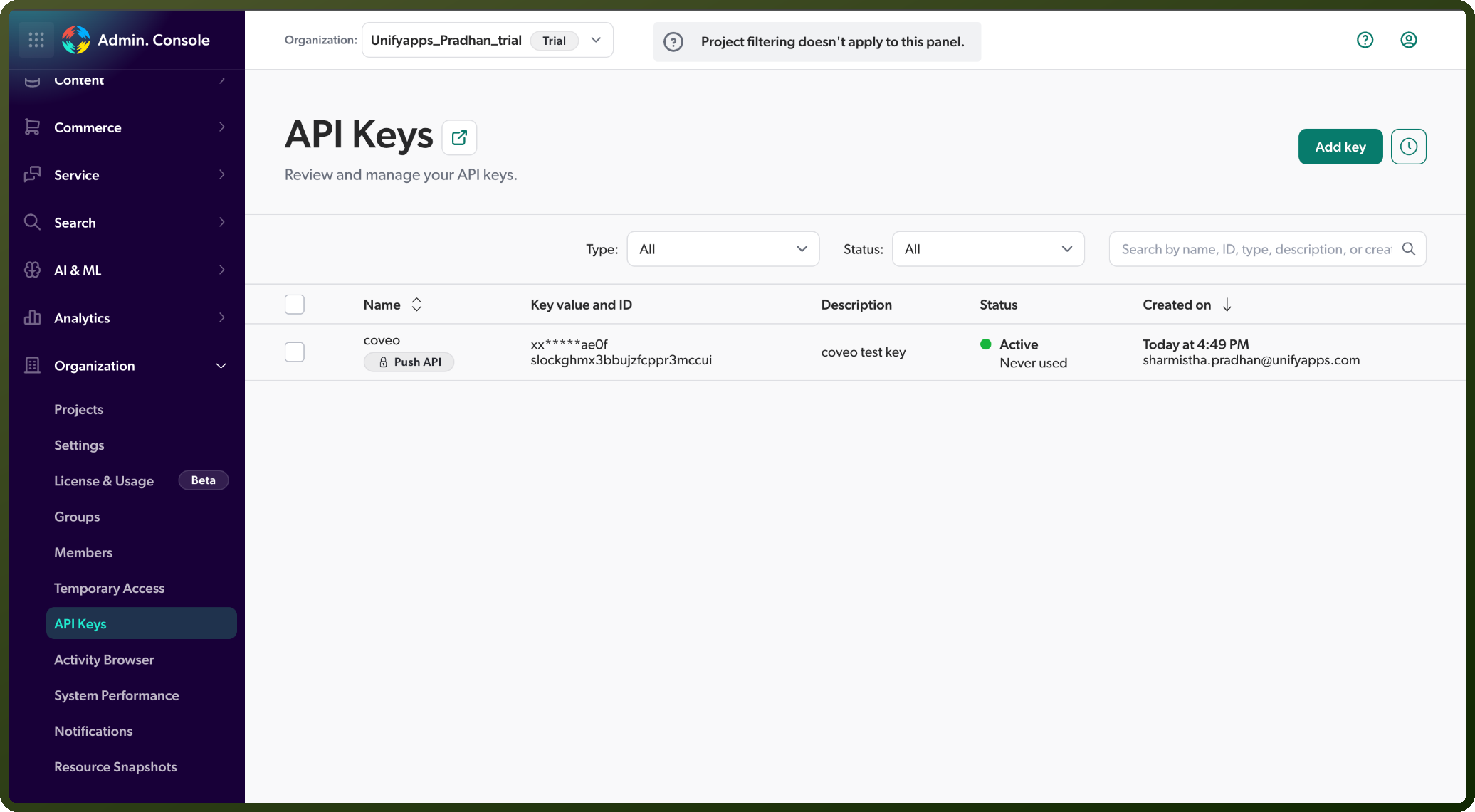
Task: Open the user account profile icon
Action: click(1409, 40)
